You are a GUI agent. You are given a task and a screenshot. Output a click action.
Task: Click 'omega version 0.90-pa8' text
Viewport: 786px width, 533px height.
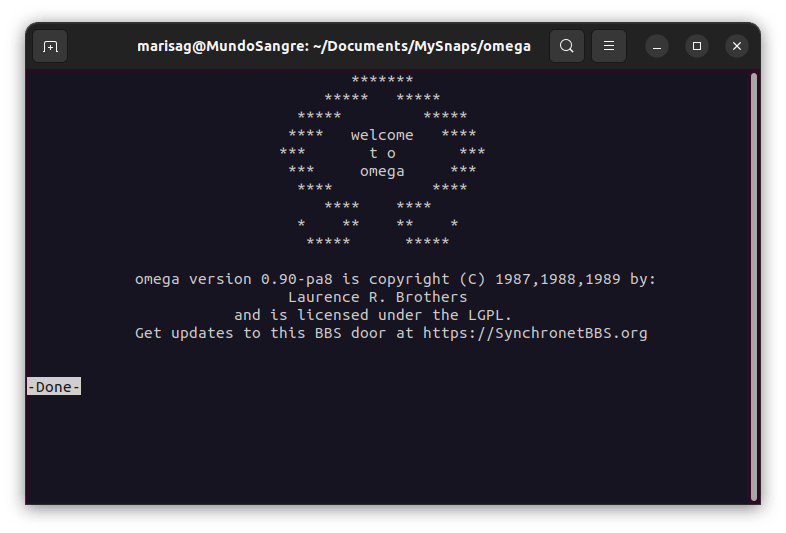234,279
